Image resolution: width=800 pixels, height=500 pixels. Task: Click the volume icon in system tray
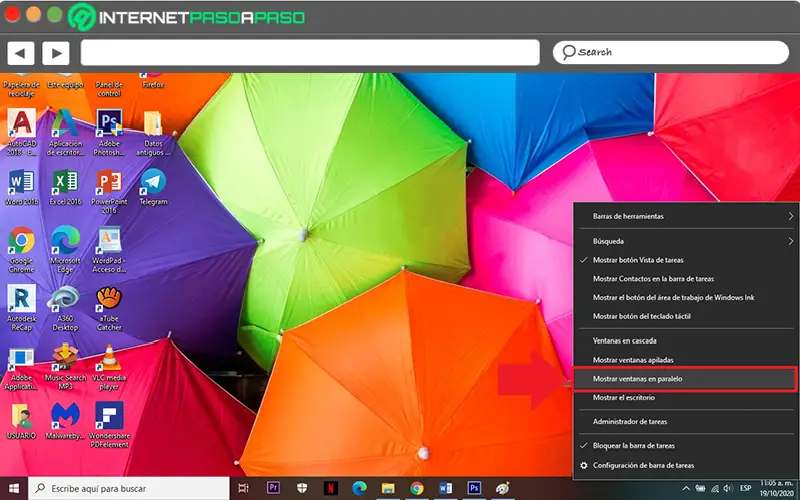729,489
